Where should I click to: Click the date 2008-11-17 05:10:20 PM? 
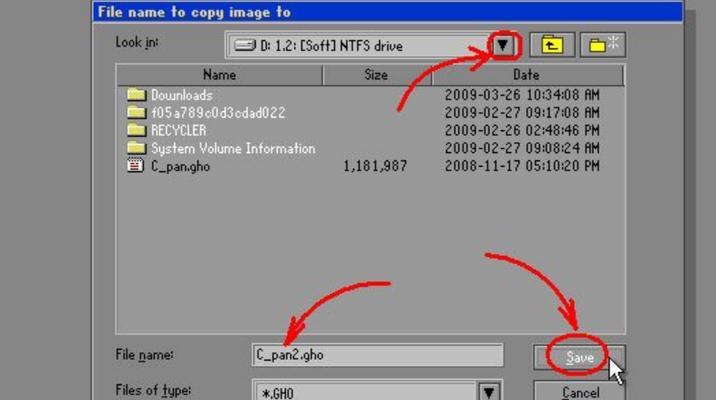pos(522,166)
